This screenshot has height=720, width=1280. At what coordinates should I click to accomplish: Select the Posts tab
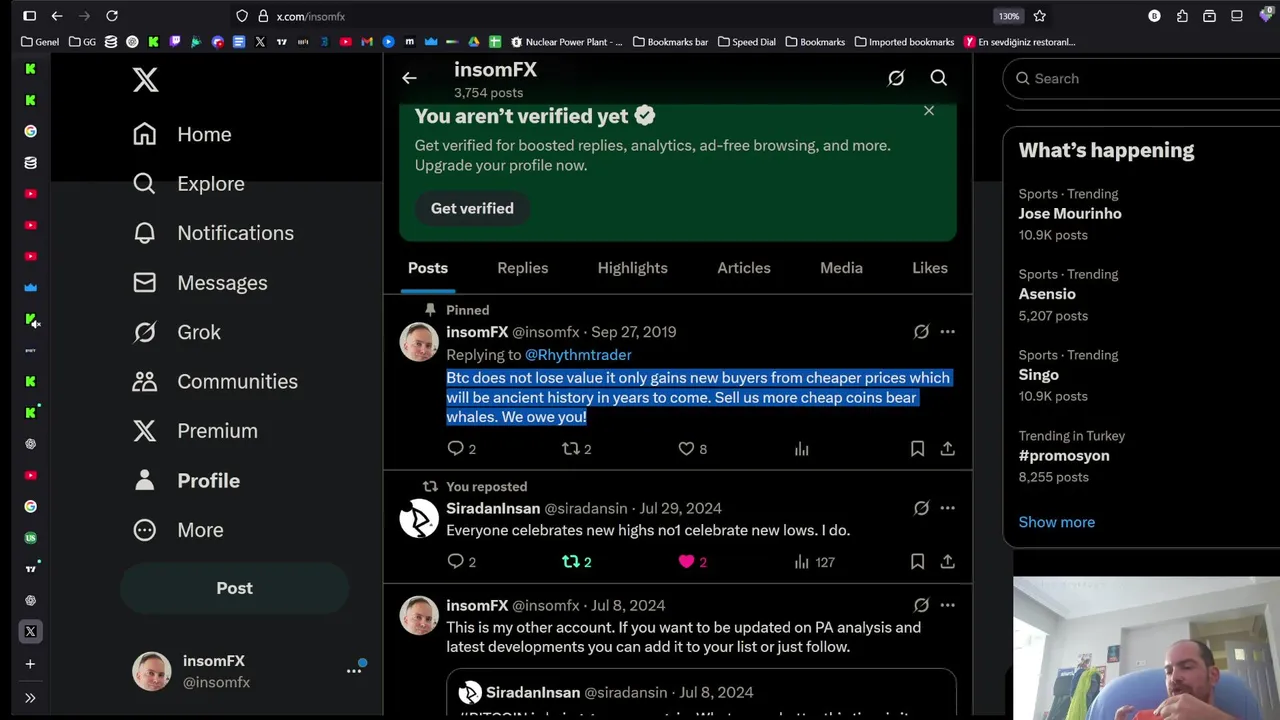[428, 268]
